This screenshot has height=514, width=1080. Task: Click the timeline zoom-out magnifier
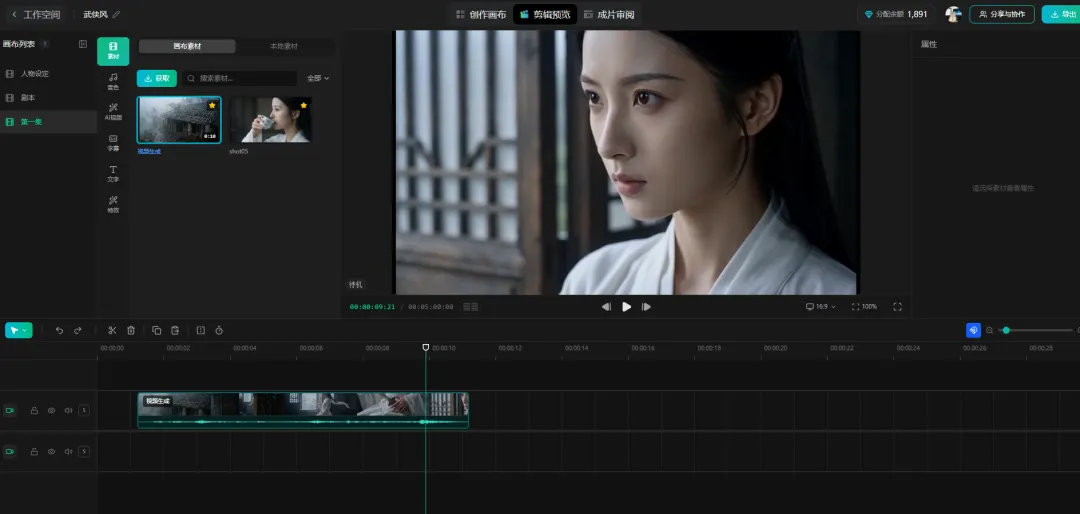click(990, 331)
